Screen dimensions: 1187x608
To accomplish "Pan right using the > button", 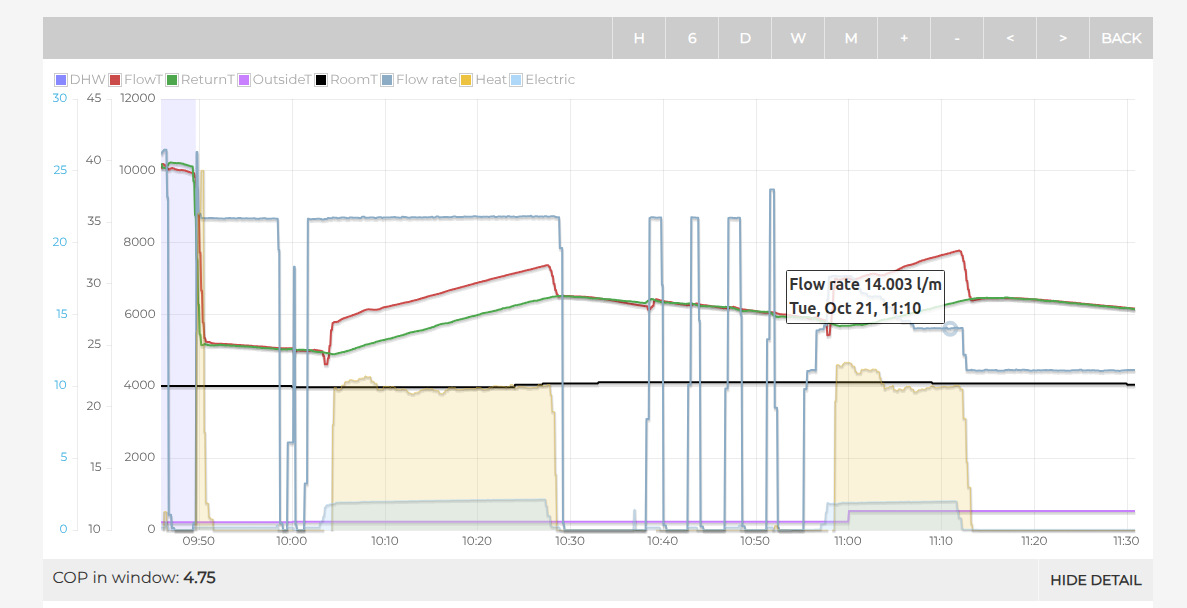I will (1063, 38).
